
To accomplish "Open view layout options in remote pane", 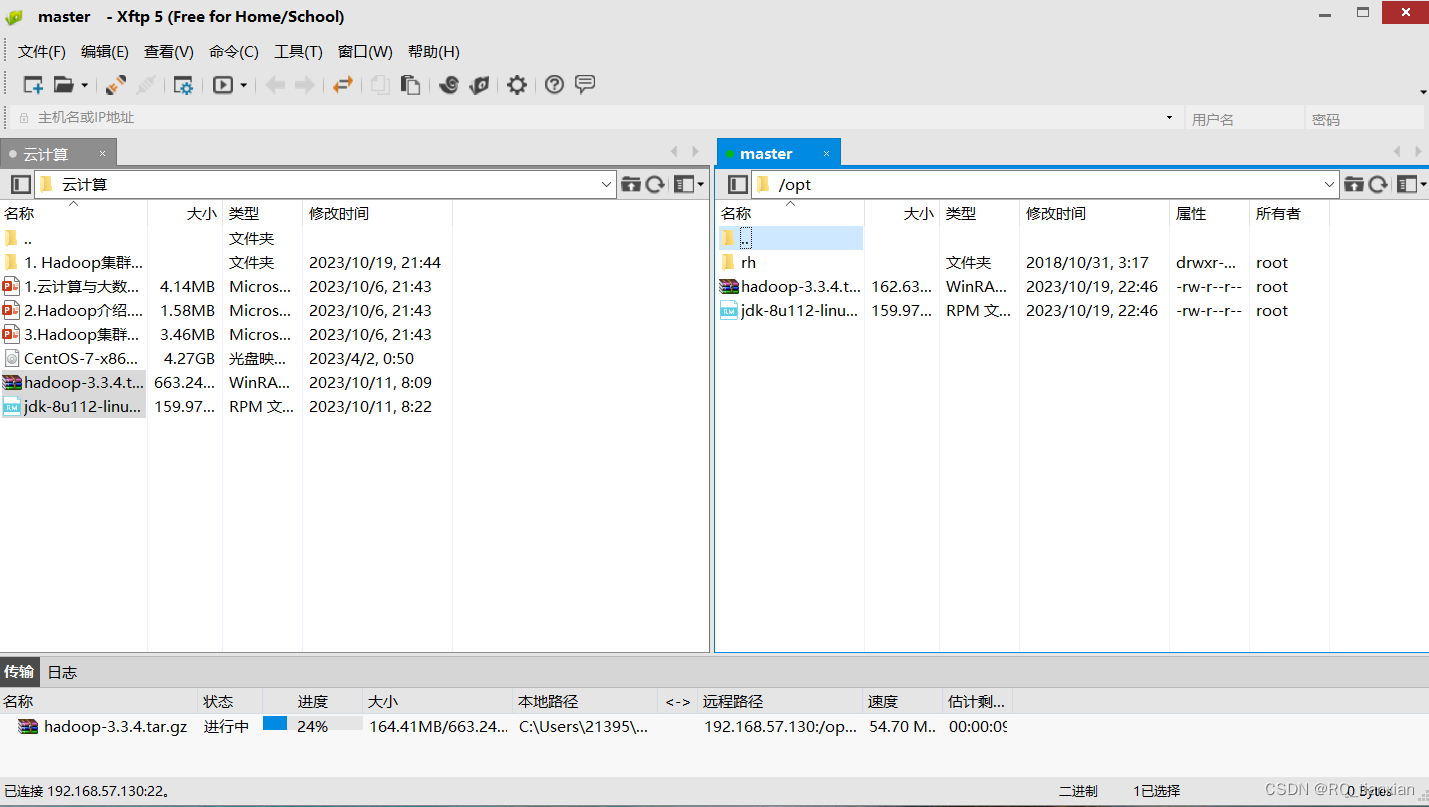I will point(1413,184).
